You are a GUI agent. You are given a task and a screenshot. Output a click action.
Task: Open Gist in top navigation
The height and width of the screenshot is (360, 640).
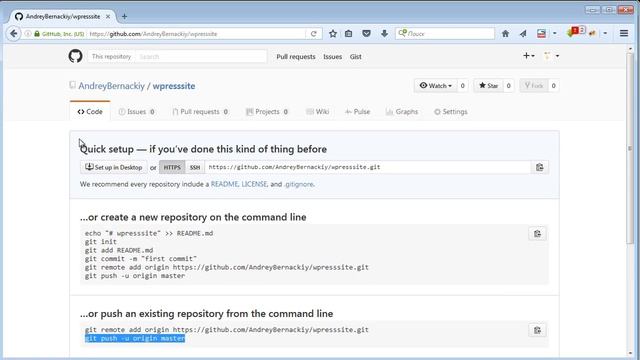(356, 57)
